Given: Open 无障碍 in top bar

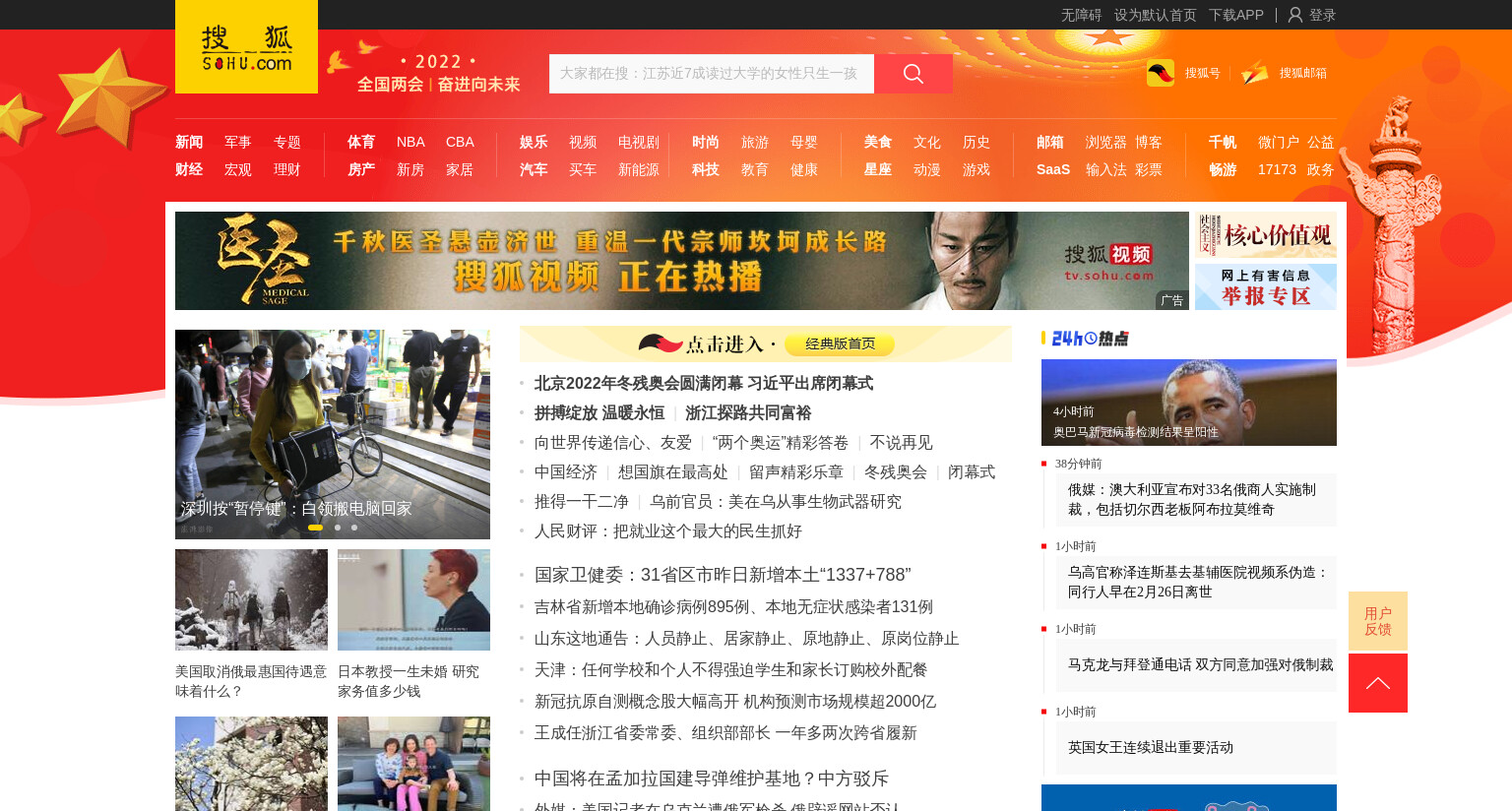Looking at the screenshot, I should click(x=1081, y=15).
